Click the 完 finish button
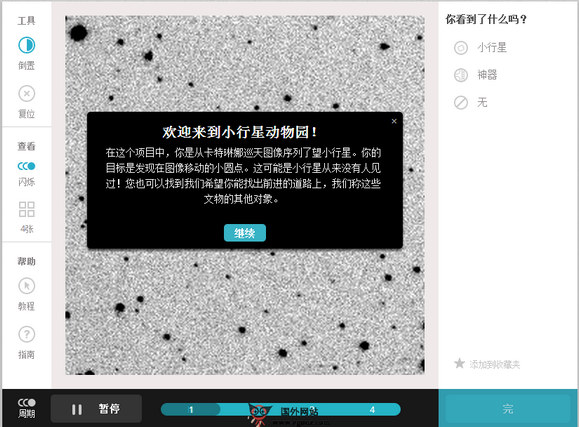The width and height of the screenshot is (579, 427). point(508,408)
